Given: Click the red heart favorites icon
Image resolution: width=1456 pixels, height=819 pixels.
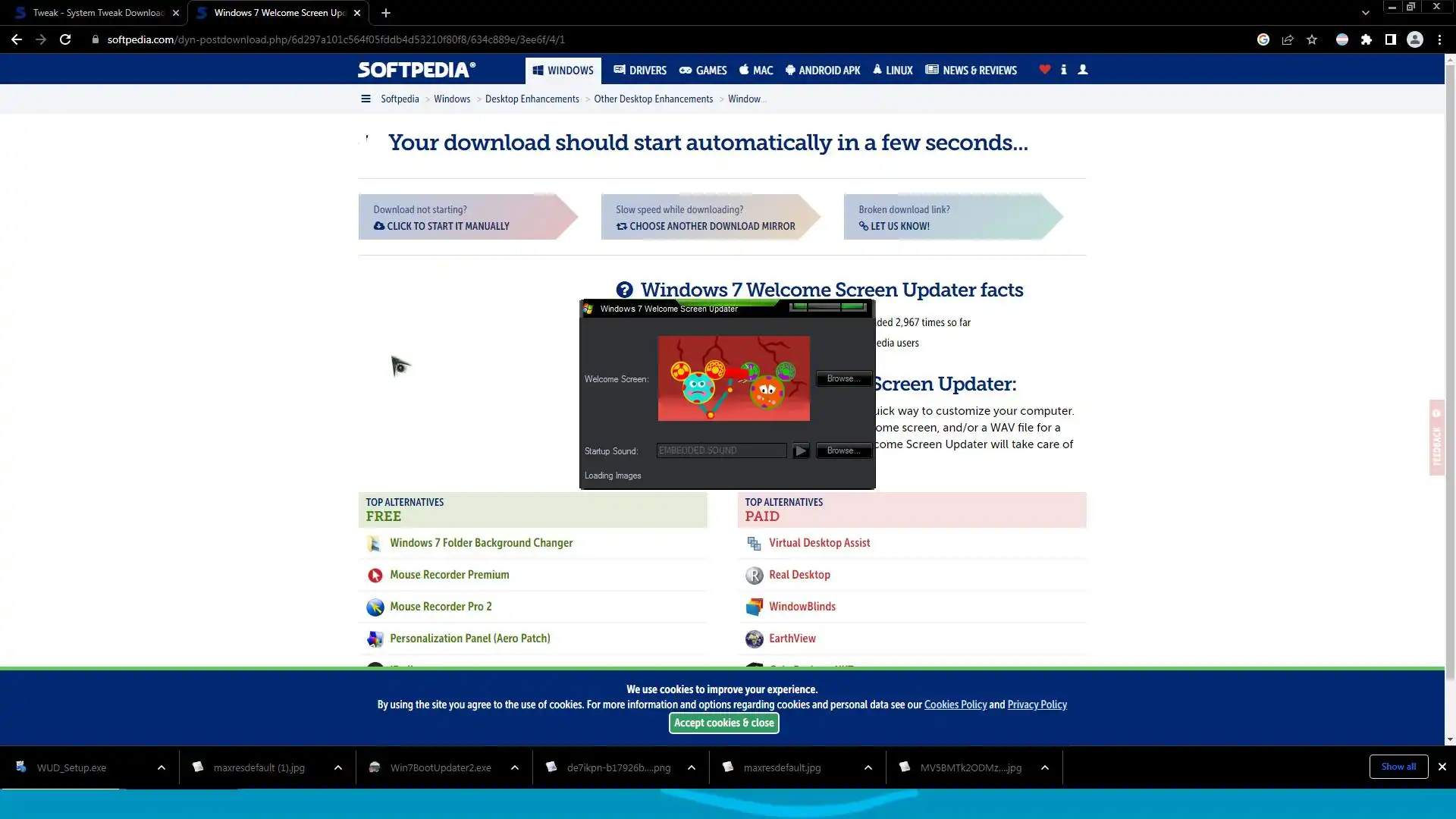Looking at the screenshot, I should [x=1044, y=70].
